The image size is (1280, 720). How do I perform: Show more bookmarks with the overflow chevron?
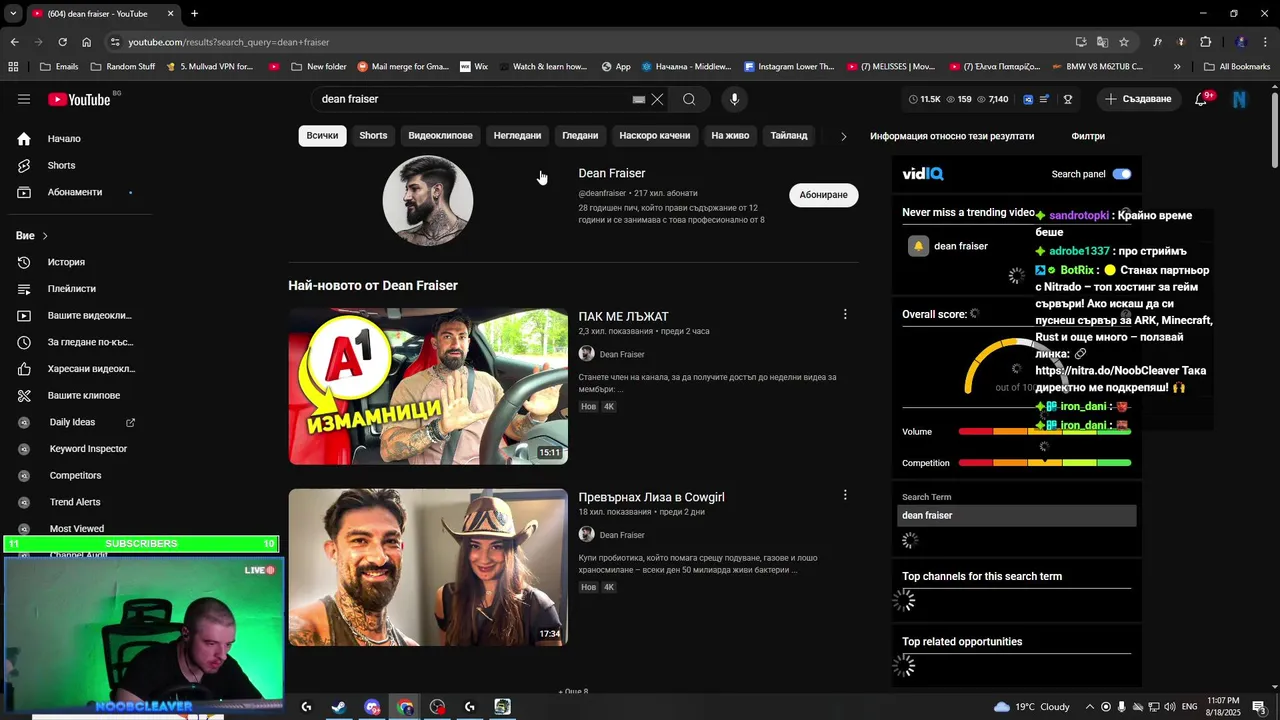(x=1177, y=67)
